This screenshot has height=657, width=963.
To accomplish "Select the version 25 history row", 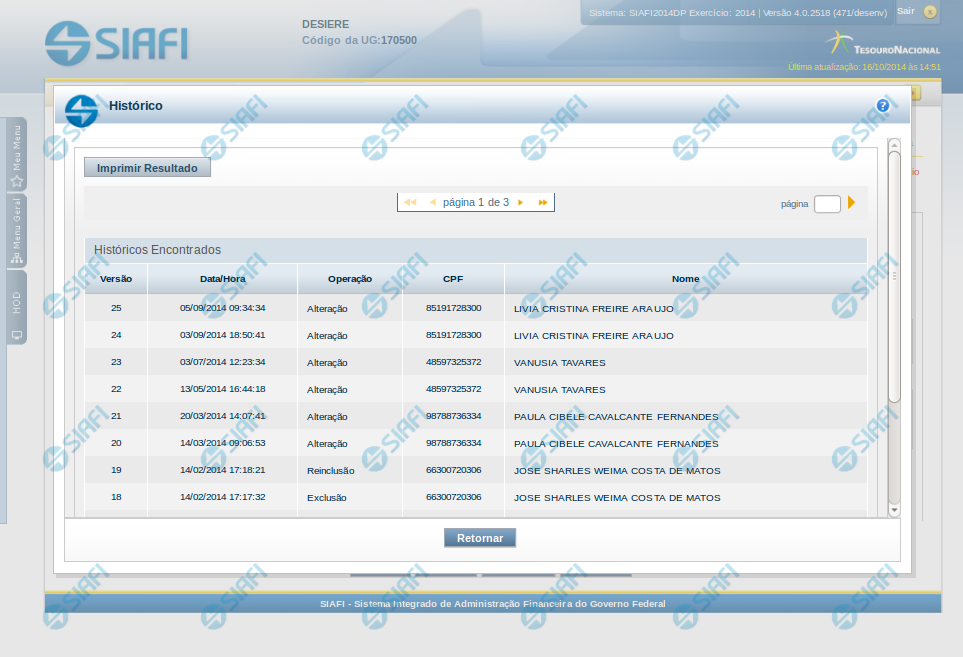I will [475, 308].
